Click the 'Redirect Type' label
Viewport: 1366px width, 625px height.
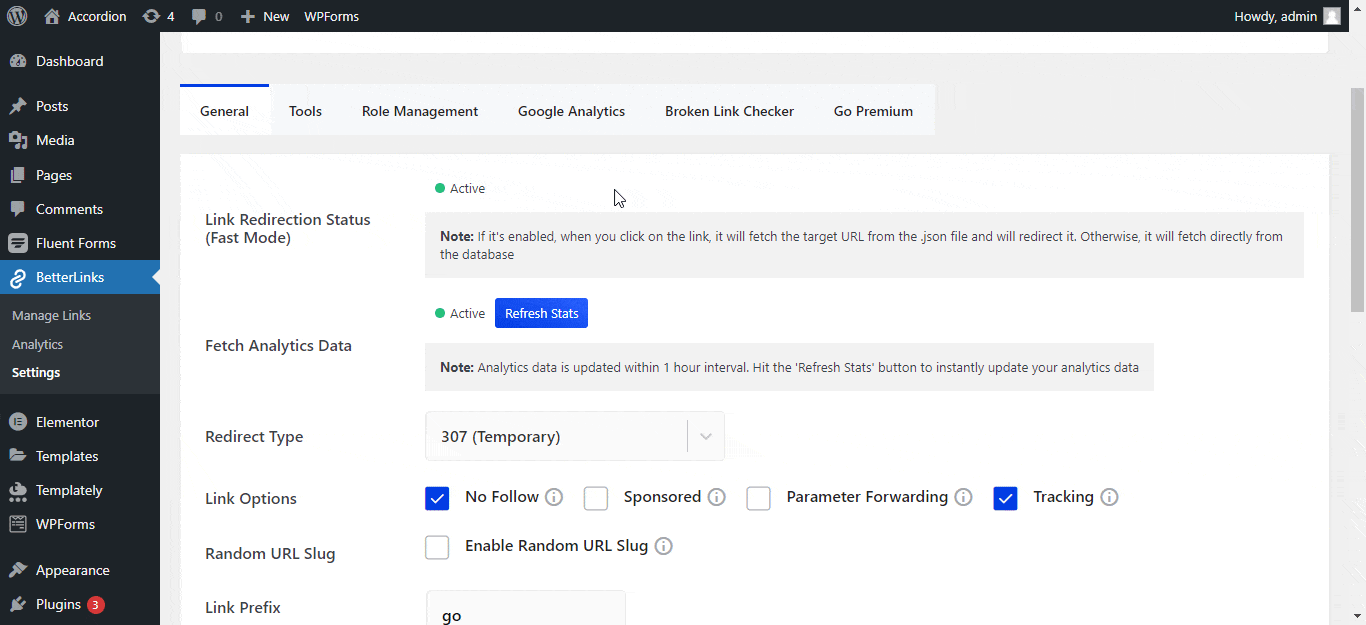pyautogui.click(x=254, y=437)
